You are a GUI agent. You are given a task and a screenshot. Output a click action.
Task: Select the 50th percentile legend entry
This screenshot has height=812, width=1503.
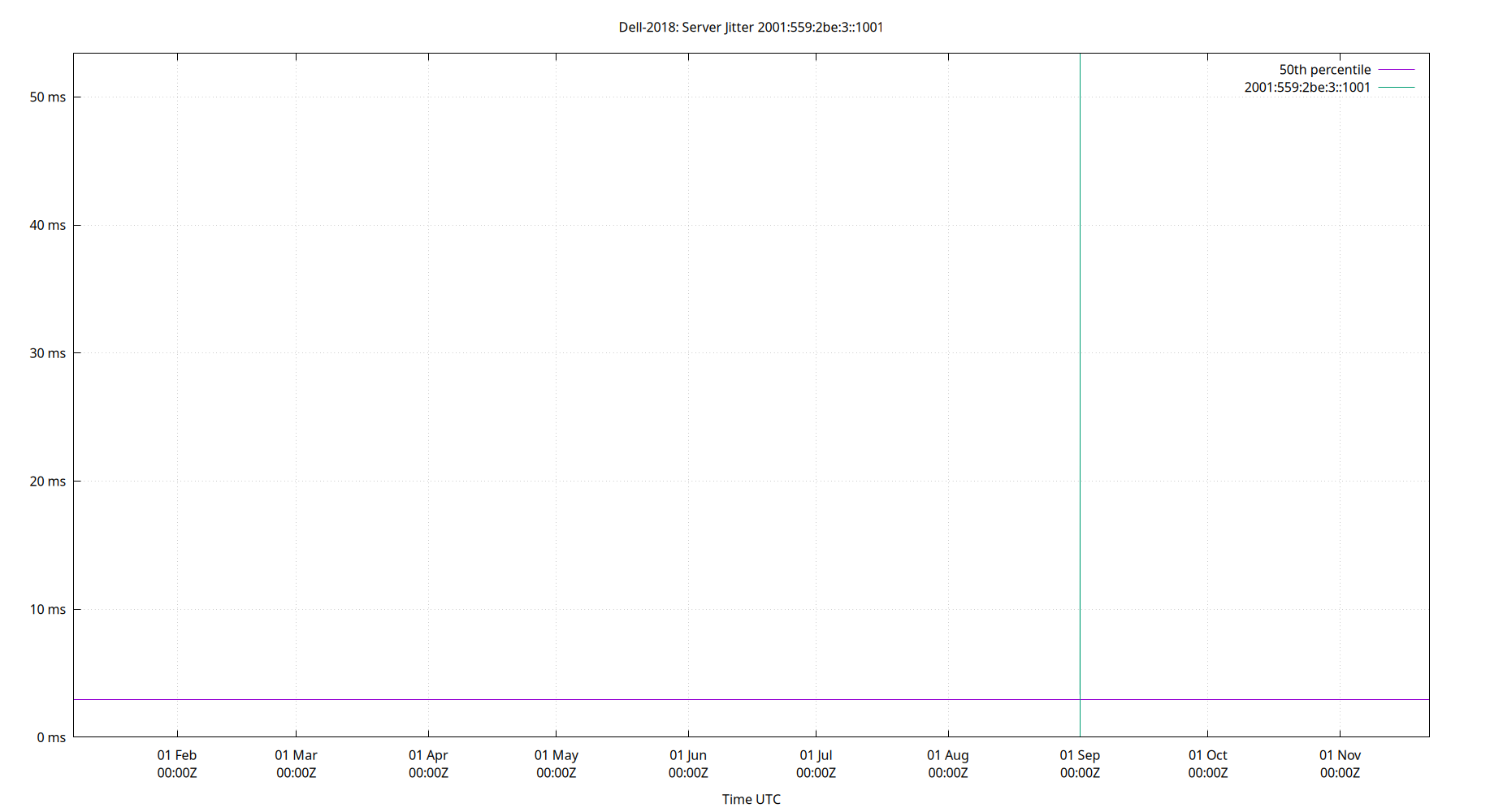click(x=1324, y=69)
